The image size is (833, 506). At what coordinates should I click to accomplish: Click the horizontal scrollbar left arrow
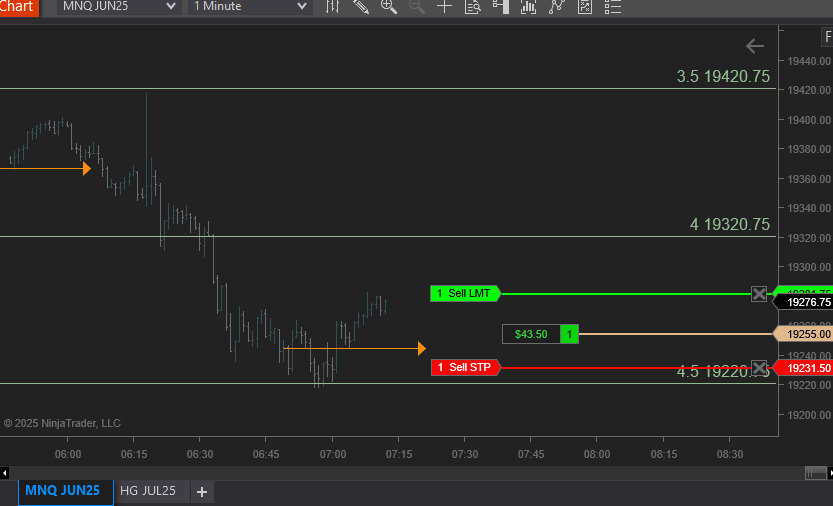pos(5,472)
